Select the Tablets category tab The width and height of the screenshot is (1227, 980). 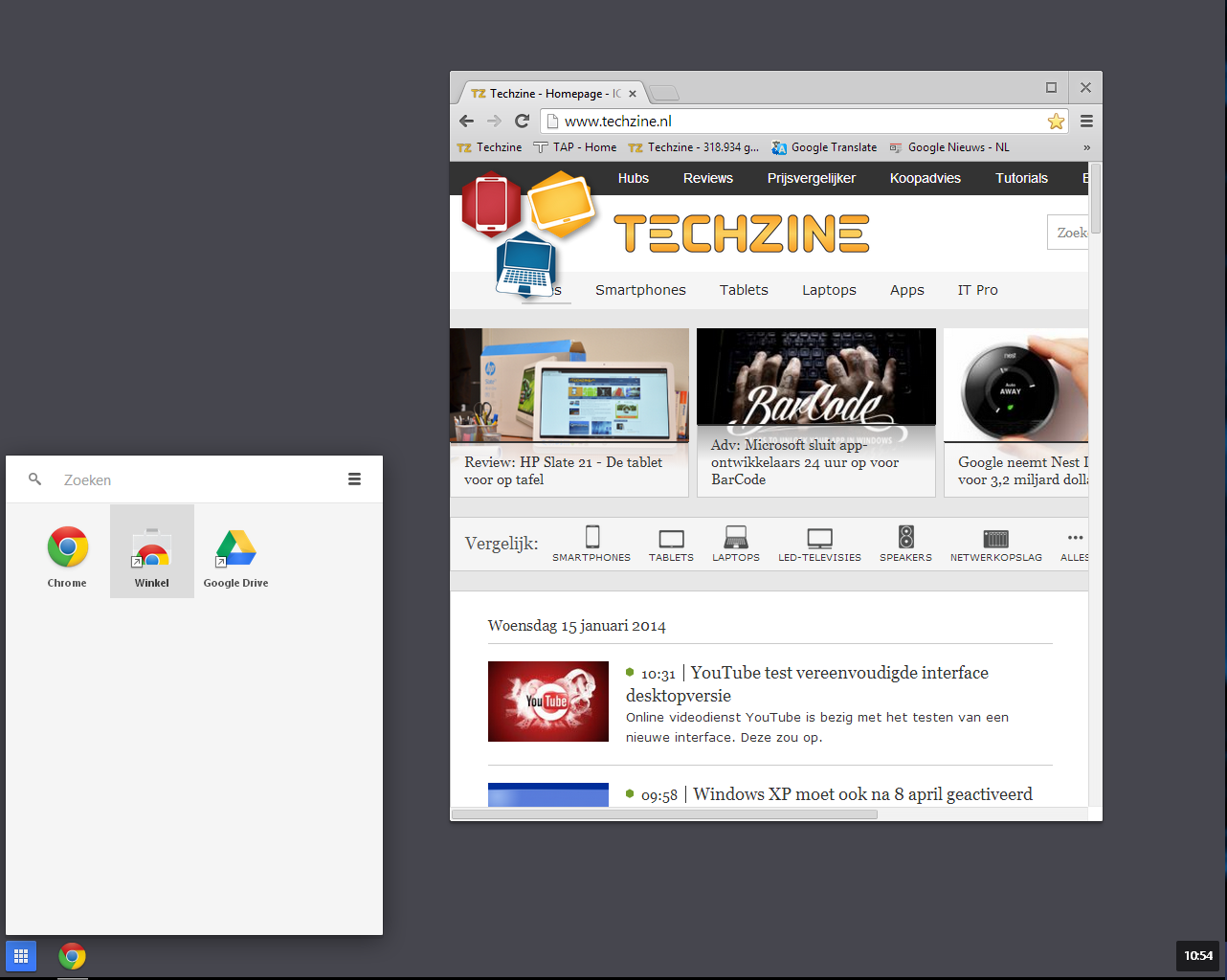point(744,290)
